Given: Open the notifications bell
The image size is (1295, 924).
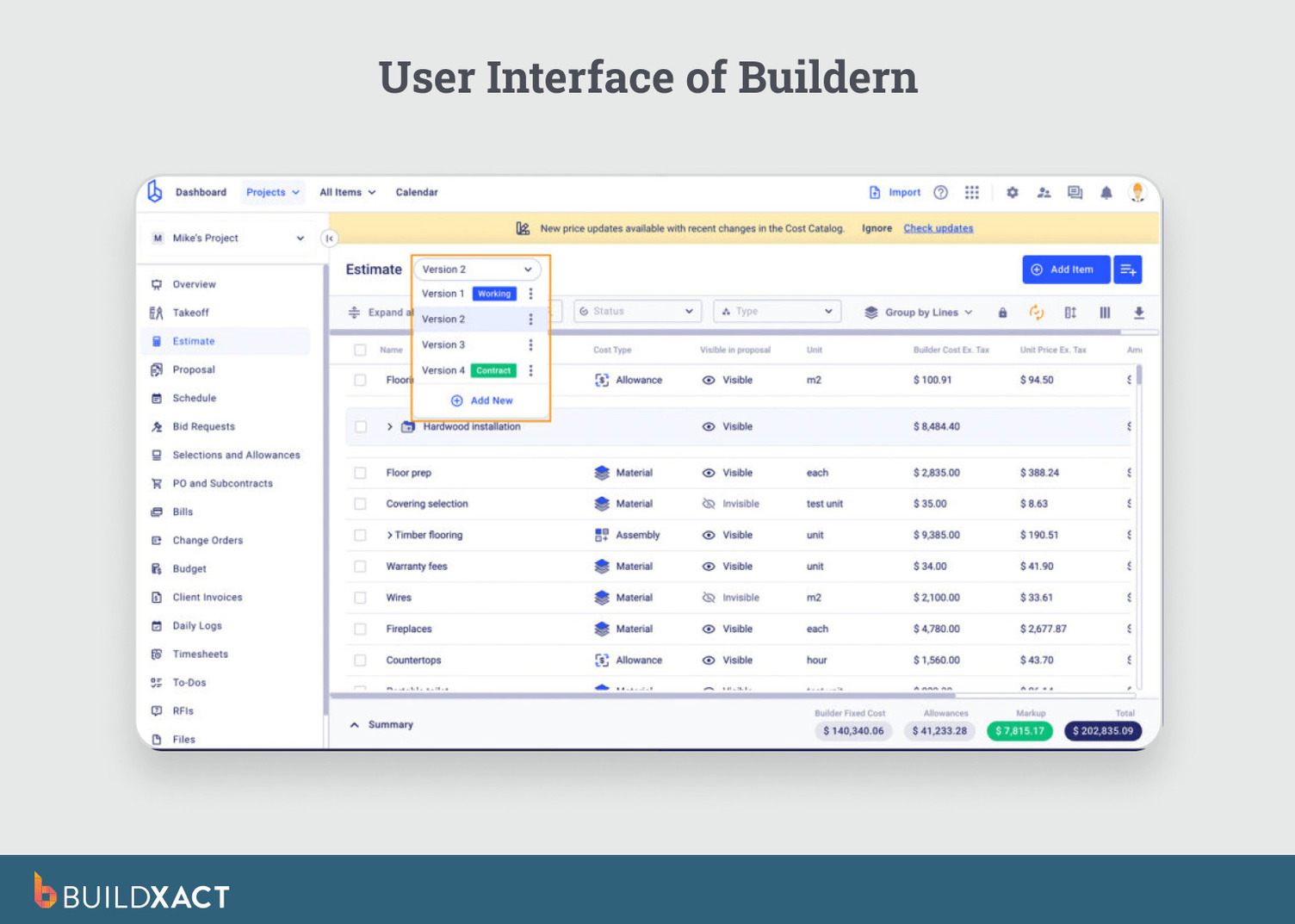Looking at the screenshot, I should tap(1106, 192).
